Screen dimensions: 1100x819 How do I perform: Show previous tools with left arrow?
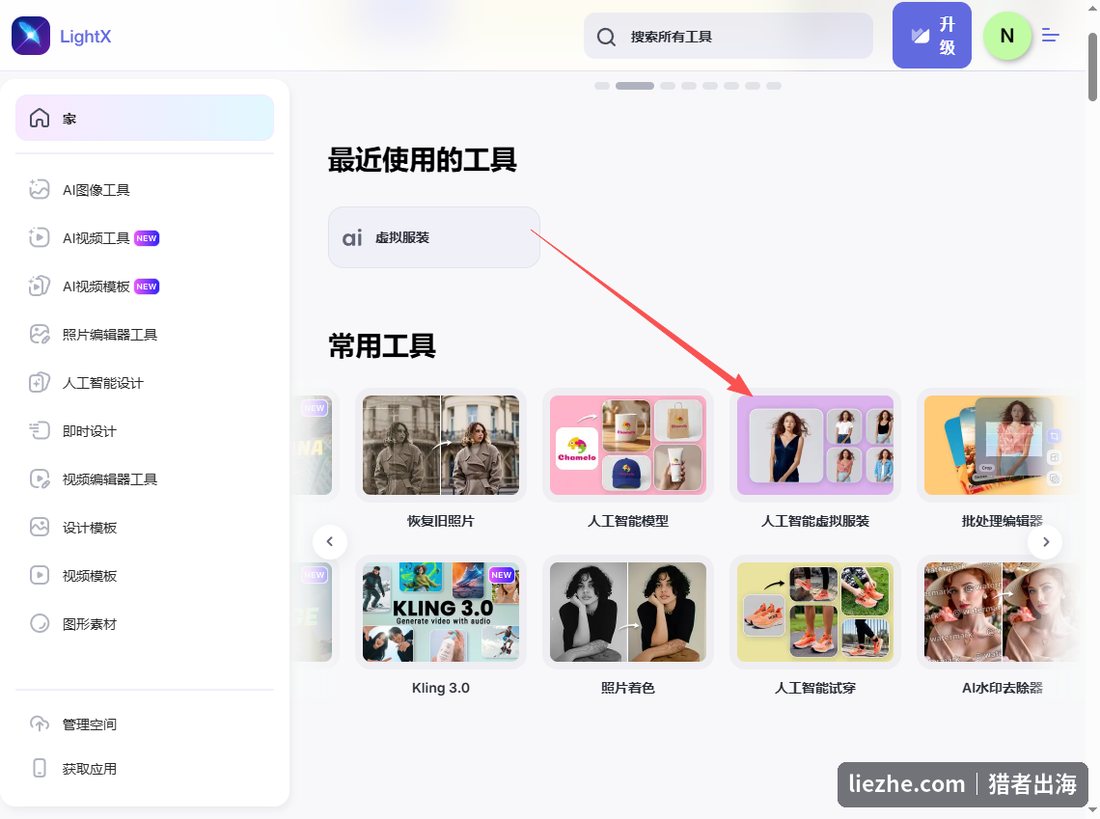pyautogui.click(x=330, y=542)
